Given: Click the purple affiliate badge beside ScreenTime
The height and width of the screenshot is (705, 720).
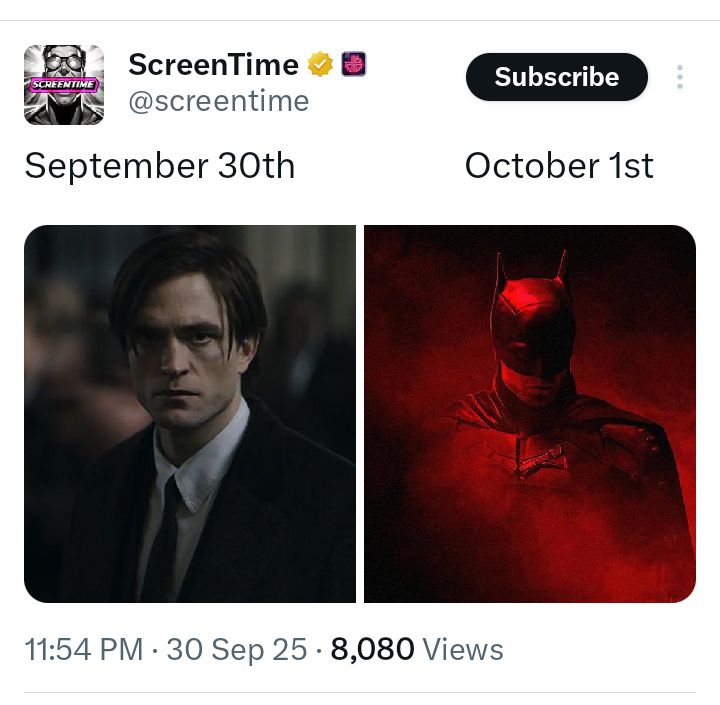Looking at the screenshot, I should tap(354, 65).
